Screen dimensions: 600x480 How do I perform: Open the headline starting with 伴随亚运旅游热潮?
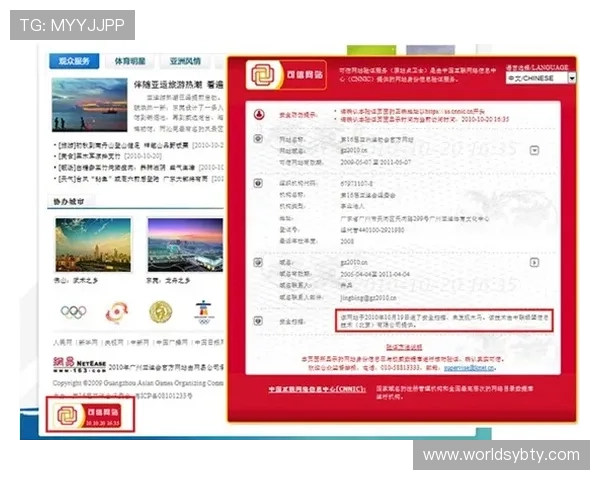point(178,85)
